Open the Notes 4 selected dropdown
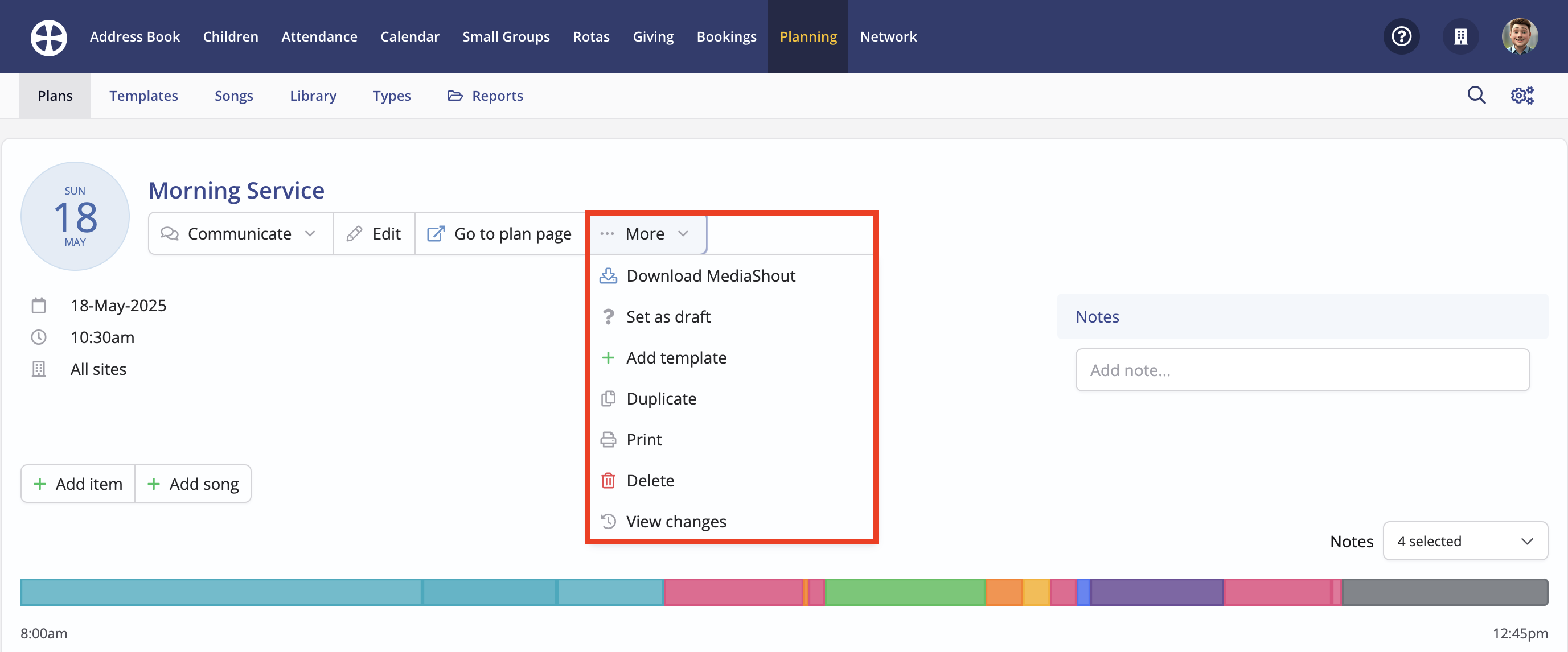The width and height of the screenshot is (1568, 652). (1464, 540)
